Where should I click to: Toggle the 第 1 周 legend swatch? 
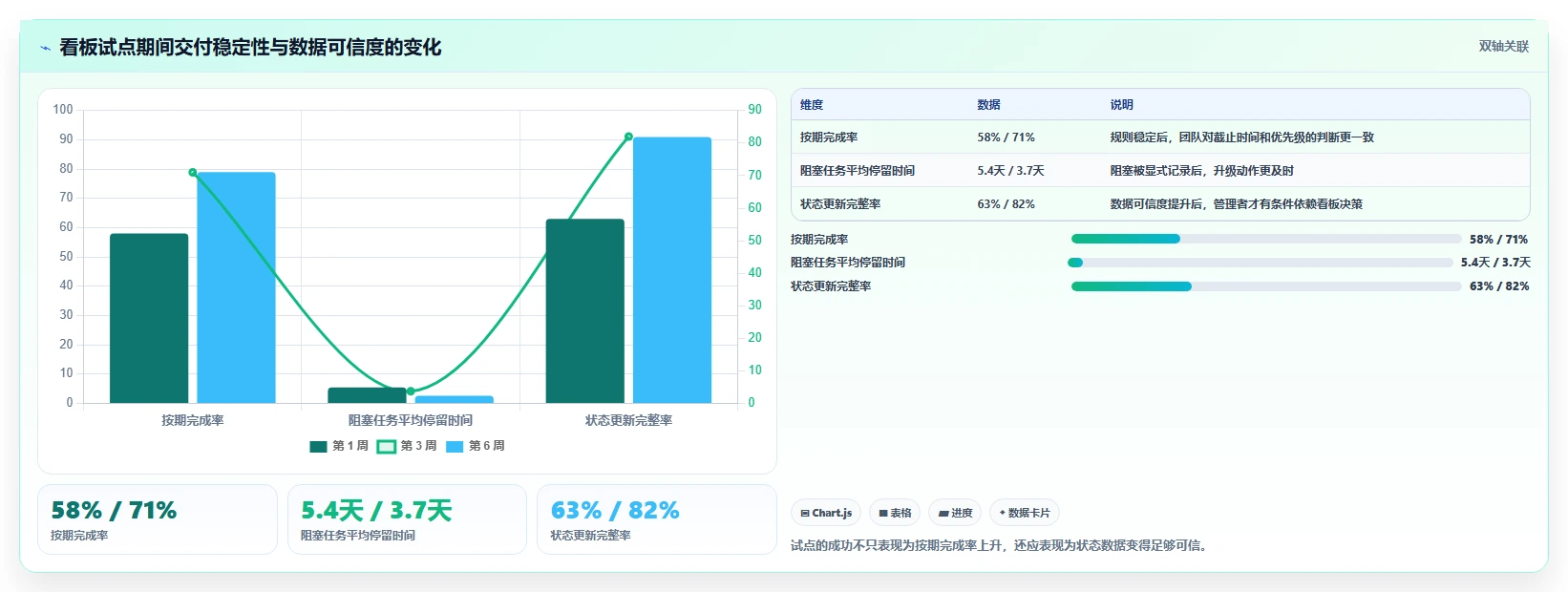(x=319, y=446)
